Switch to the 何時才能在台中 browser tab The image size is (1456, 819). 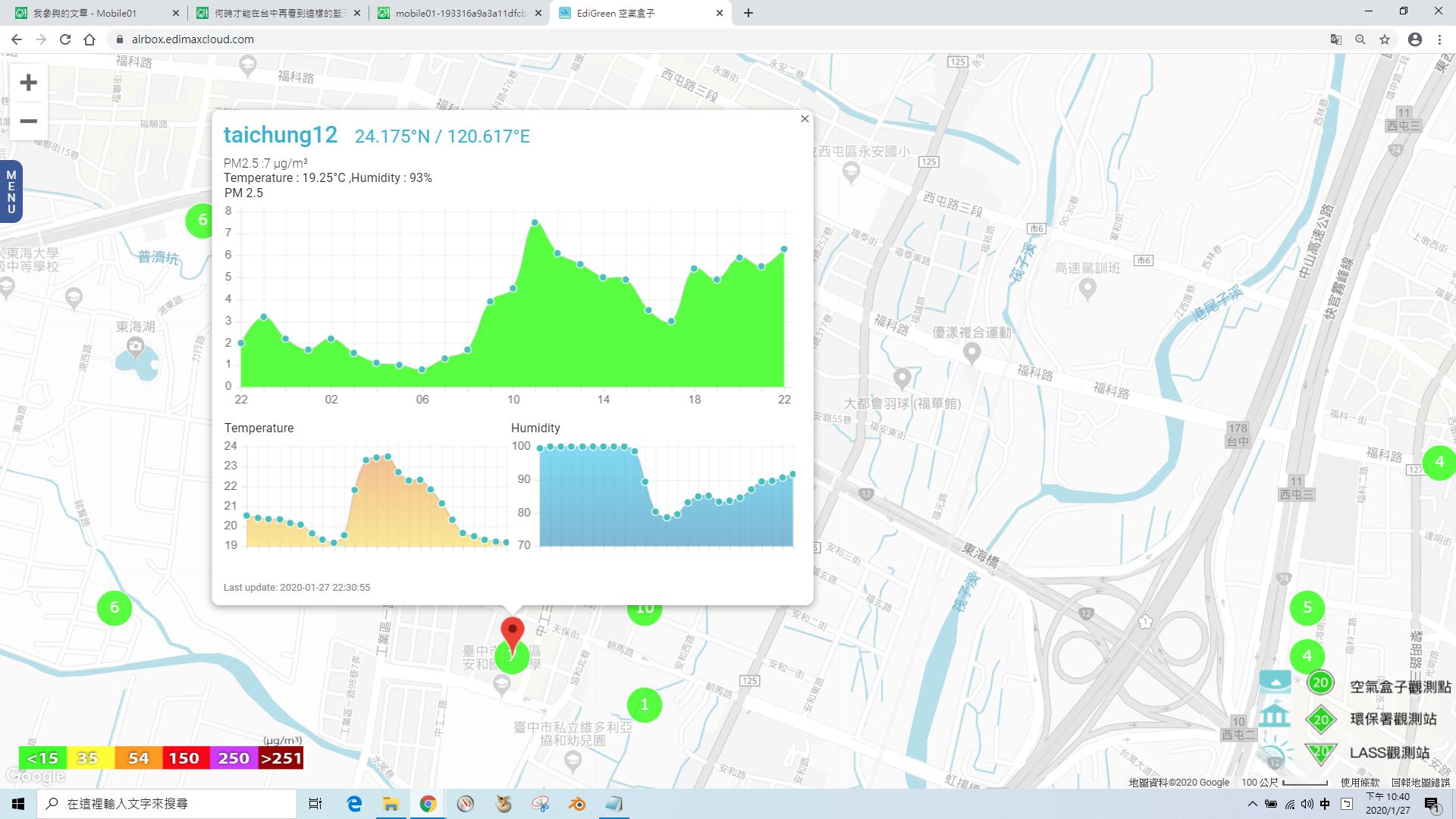pos(277,13)
